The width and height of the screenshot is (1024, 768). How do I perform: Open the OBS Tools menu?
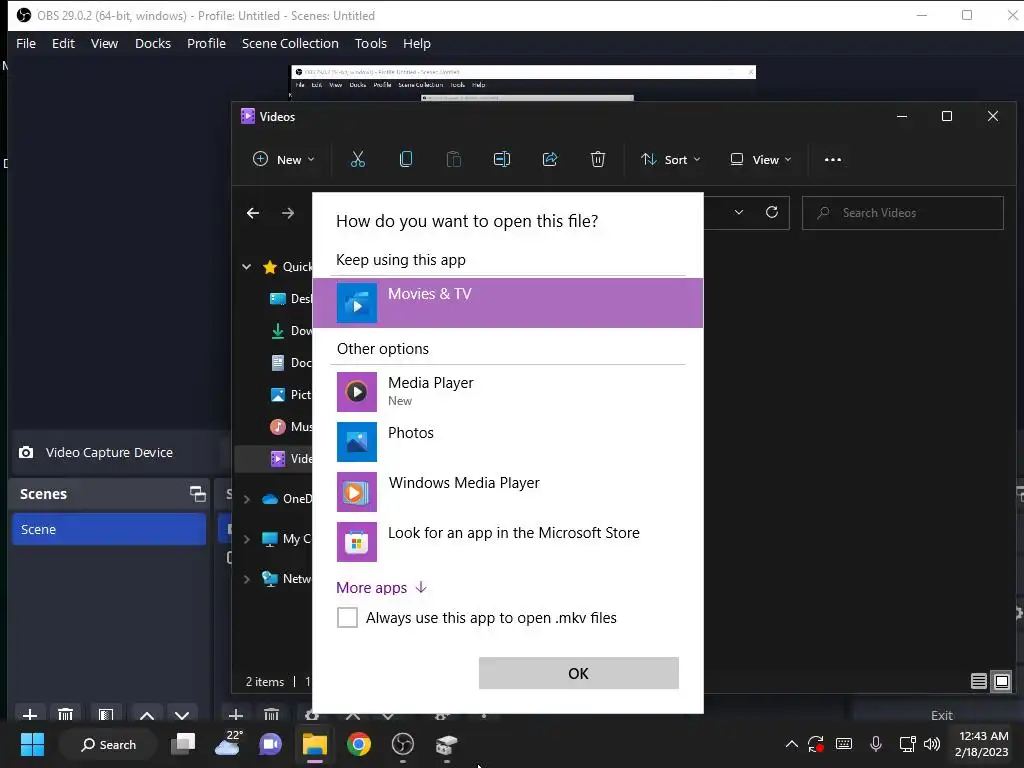pyautogui.click(x=370, y=43)
